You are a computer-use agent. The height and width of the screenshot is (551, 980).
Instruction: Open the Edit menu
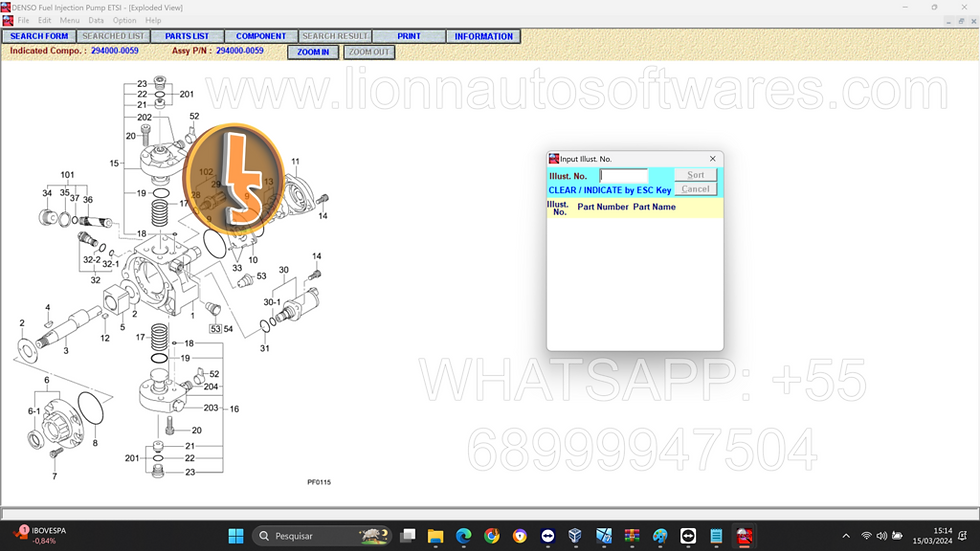coord(44,20)
